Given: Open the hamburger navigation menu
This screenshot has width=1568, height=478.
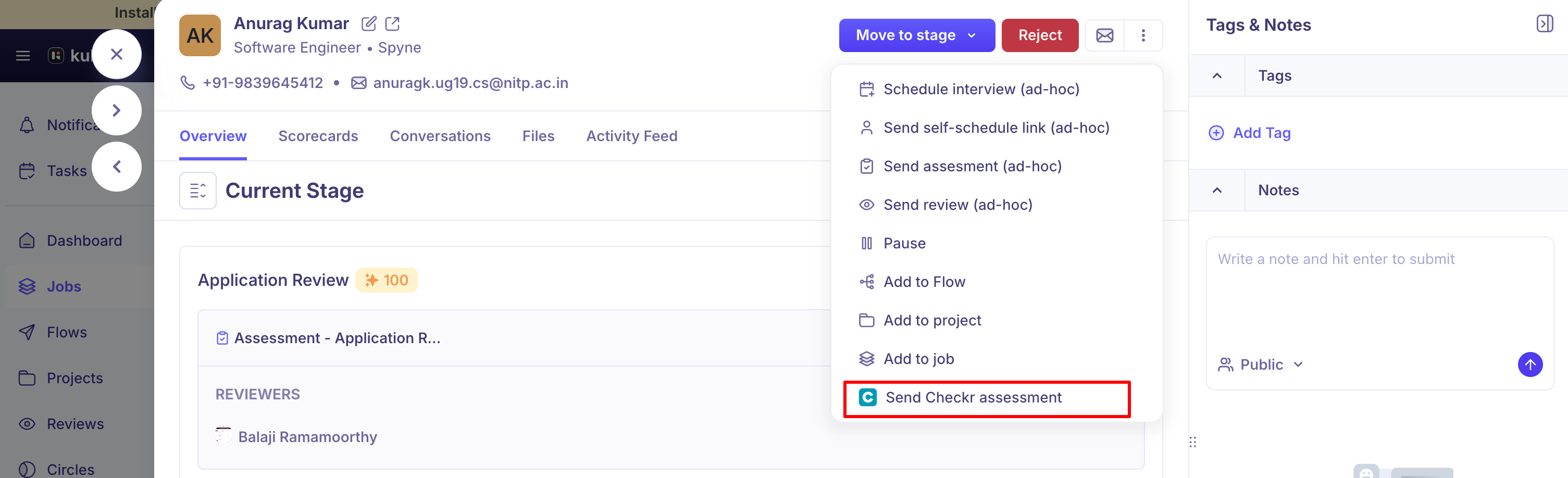Looking at the screenshot, I should (23, 55).
